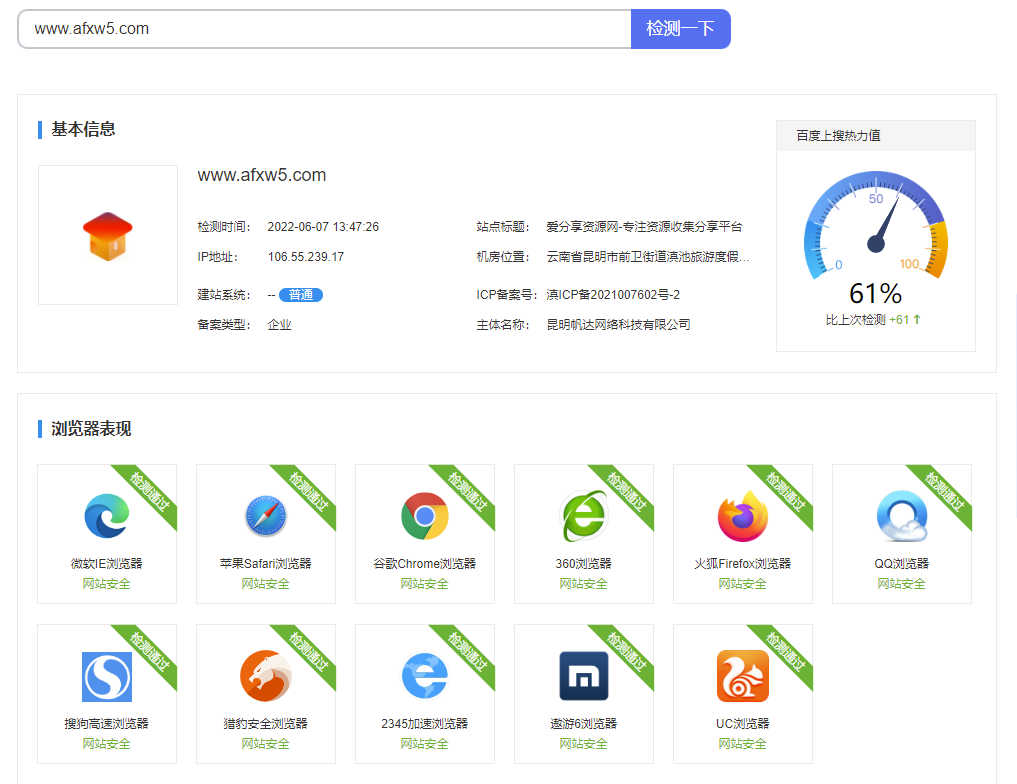Screen dimensions: 1017x784
Task: Select the 360浏览器 green icon
Action: 584,516
